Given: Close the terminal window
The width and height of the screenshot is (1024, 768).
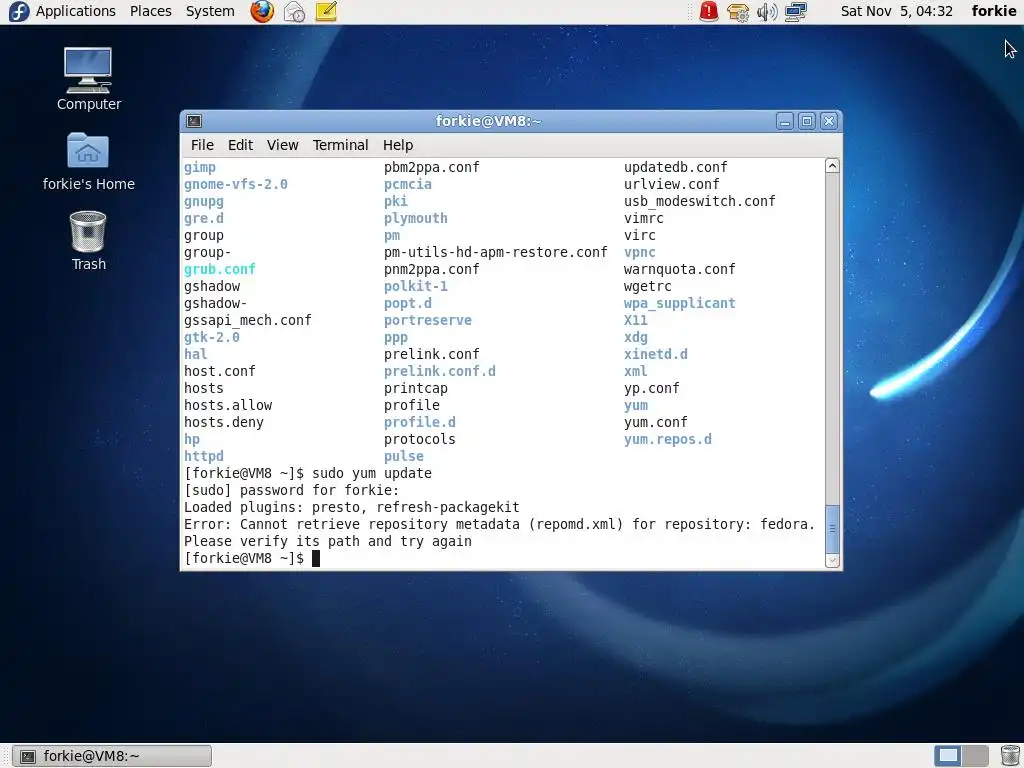Looking at the screenshot, I should (x=829, y=121).
